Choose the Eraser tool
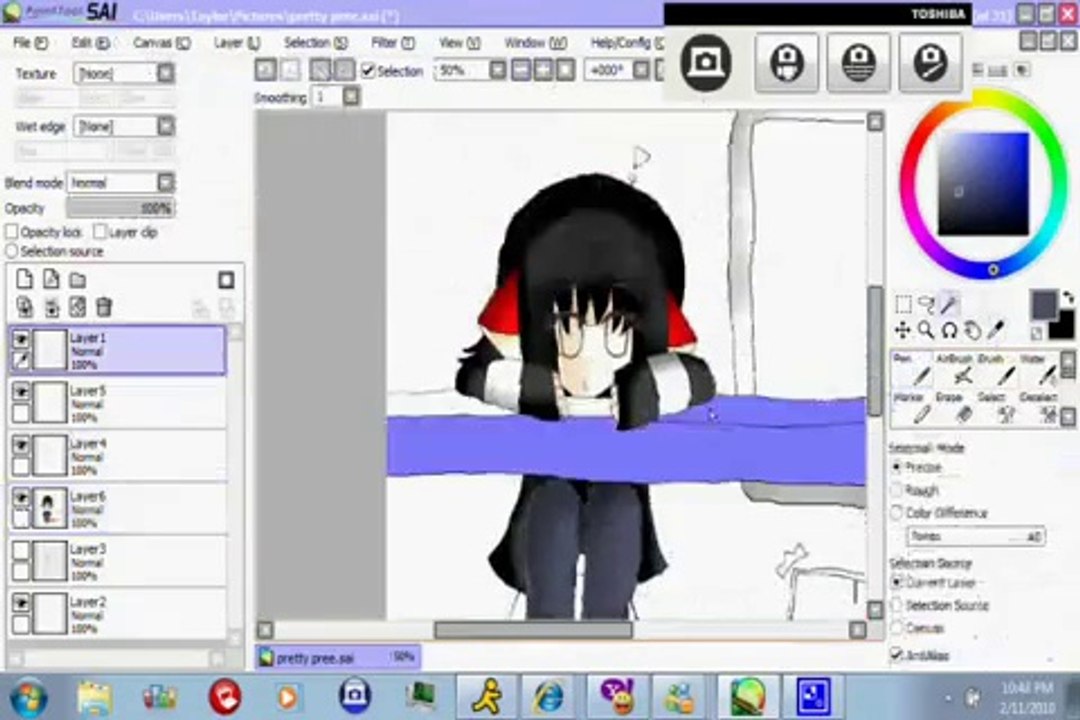 957,409
